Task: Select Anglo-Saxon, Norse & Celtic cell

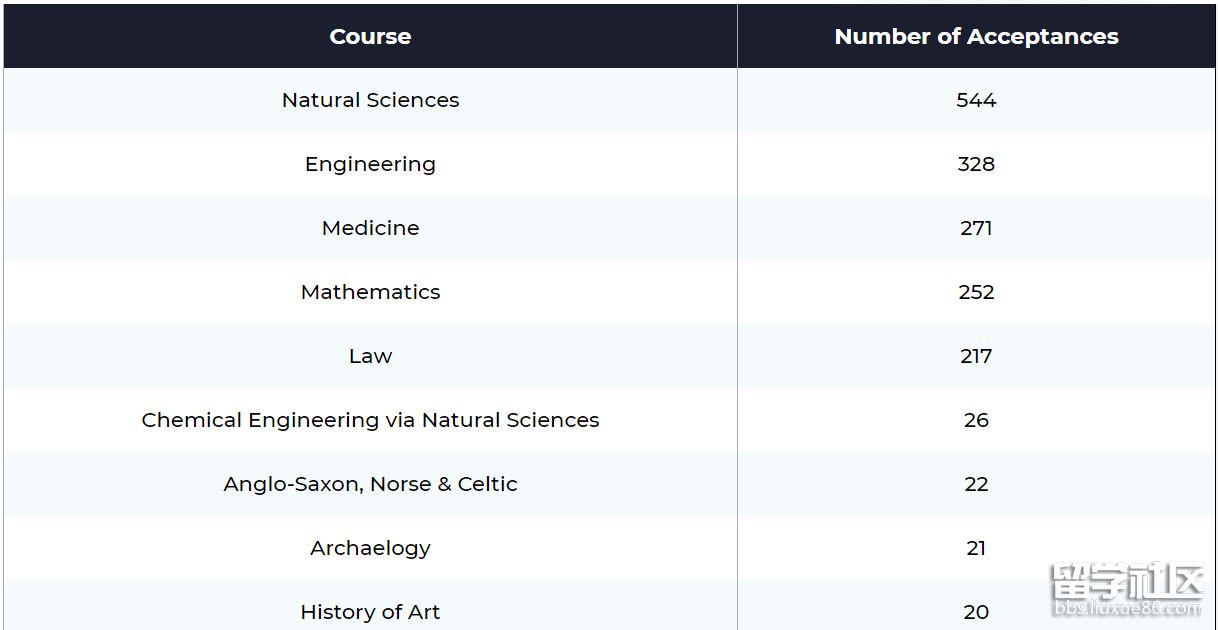Action: 370,484
